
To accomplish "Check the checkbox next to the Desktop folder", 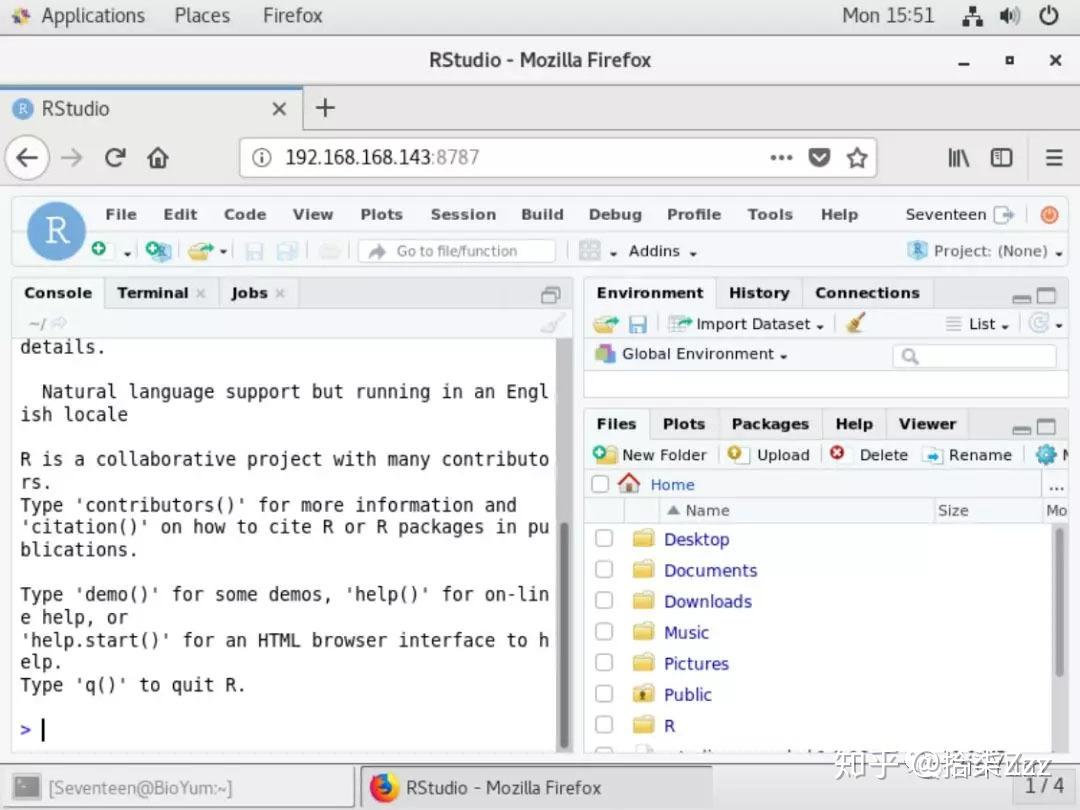I will point(604,538).
